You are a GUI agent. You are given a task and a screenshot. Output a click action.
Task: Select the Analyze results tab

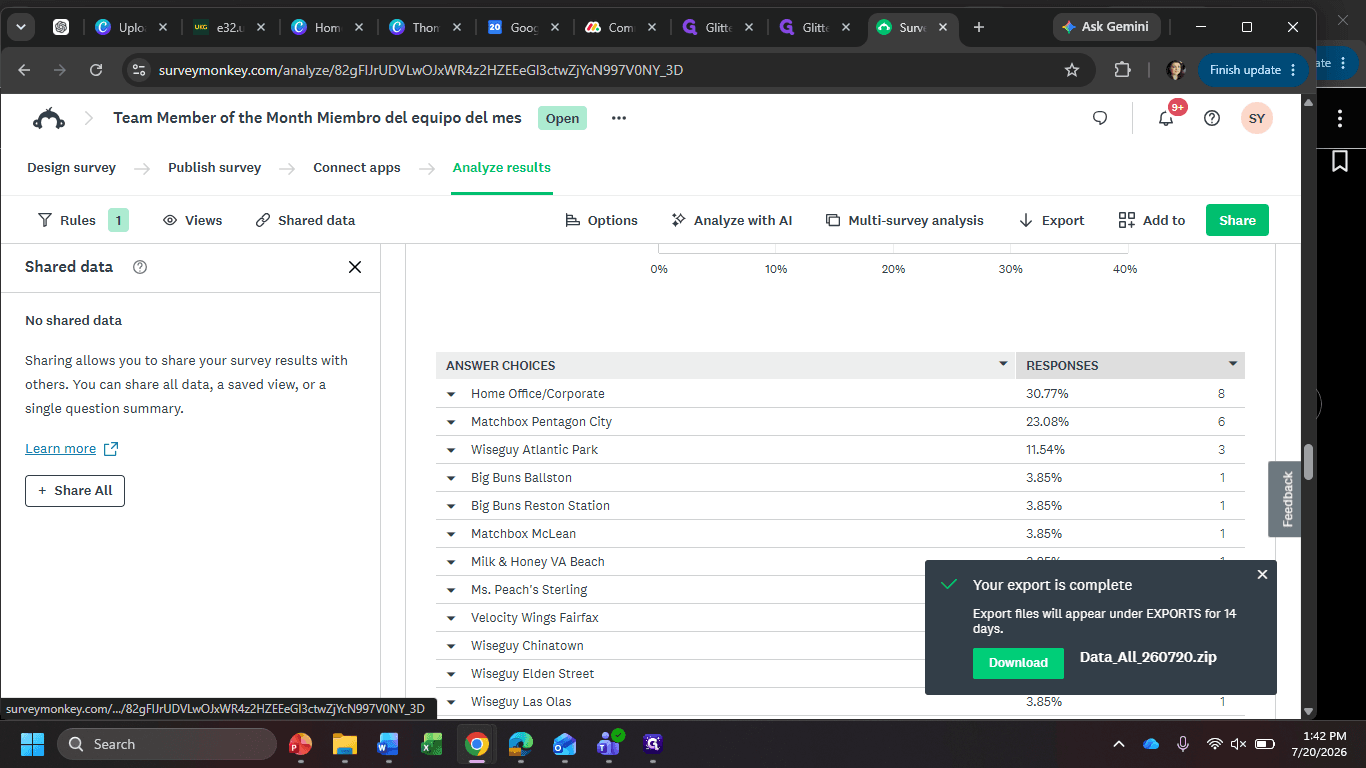(502, 168)
